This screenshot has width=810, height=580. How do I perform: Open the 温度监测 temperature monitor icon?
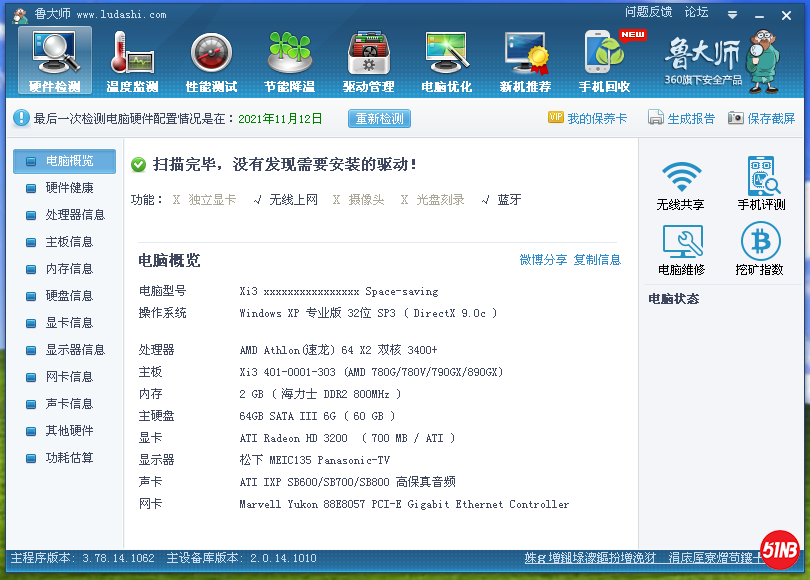click(x=132, y=58)
